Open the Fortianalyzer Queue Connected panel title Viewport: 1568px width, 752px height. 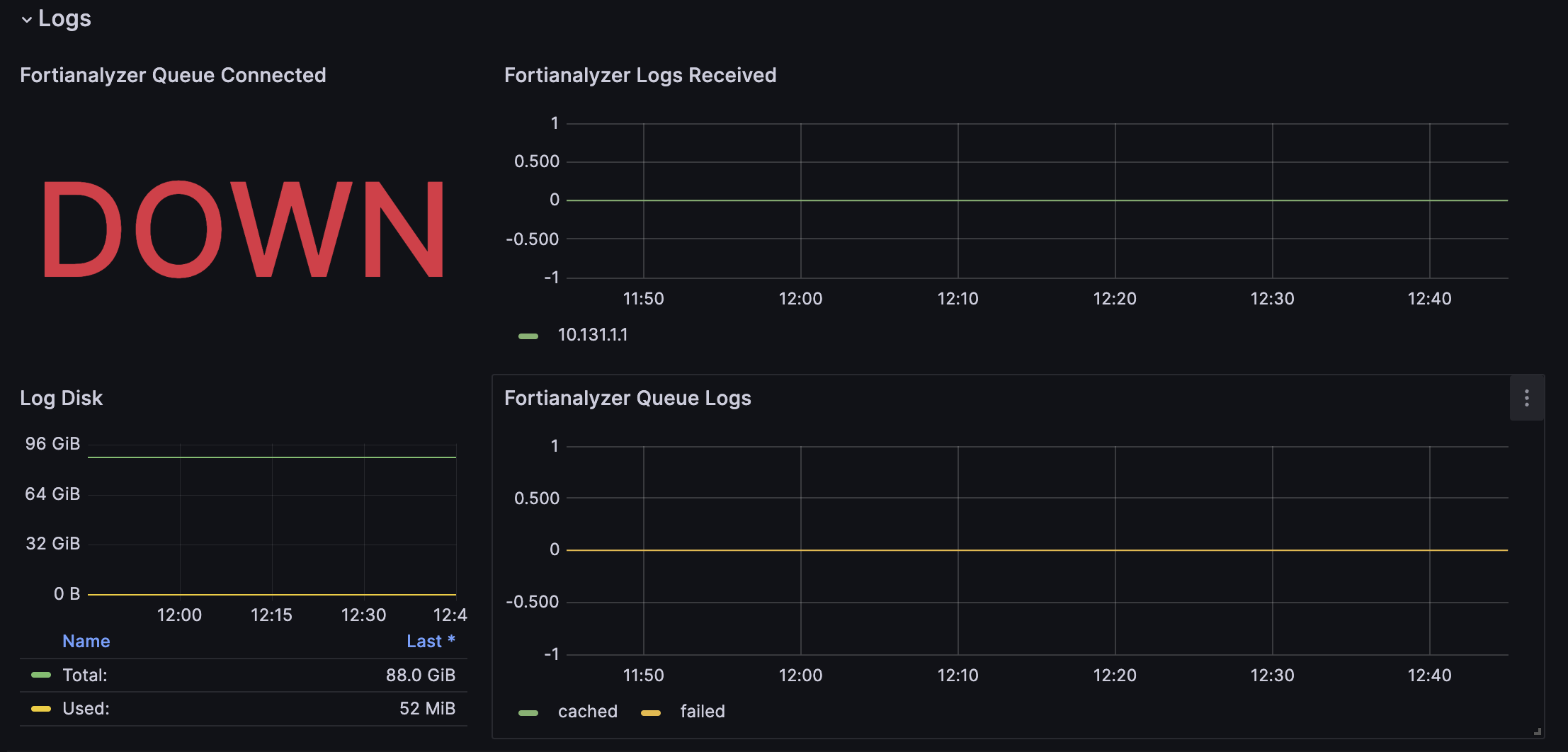[173, 75]
